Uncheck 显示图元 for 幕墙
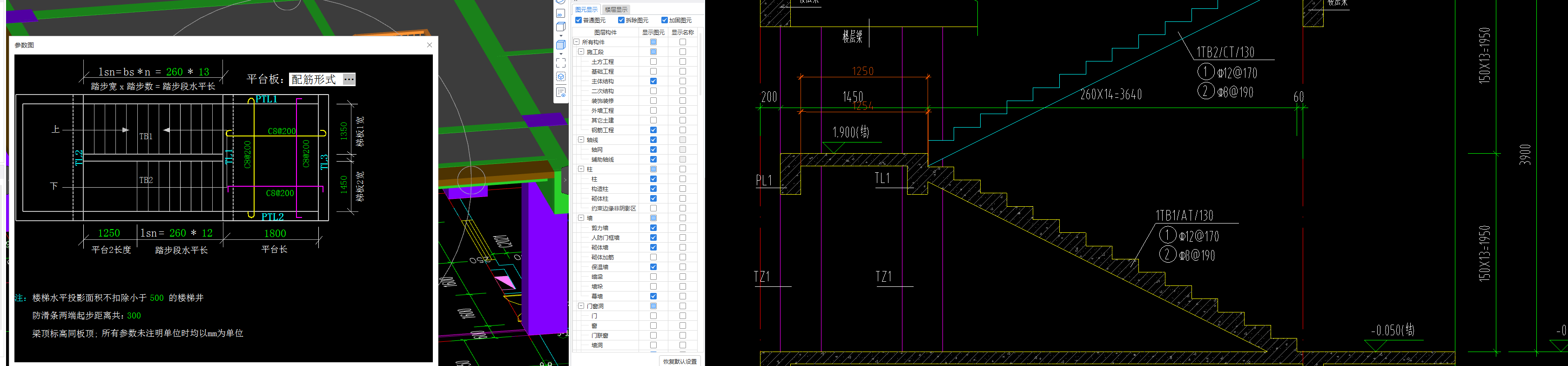Screen dimensions: 1568x366 [x=653, y=296]
